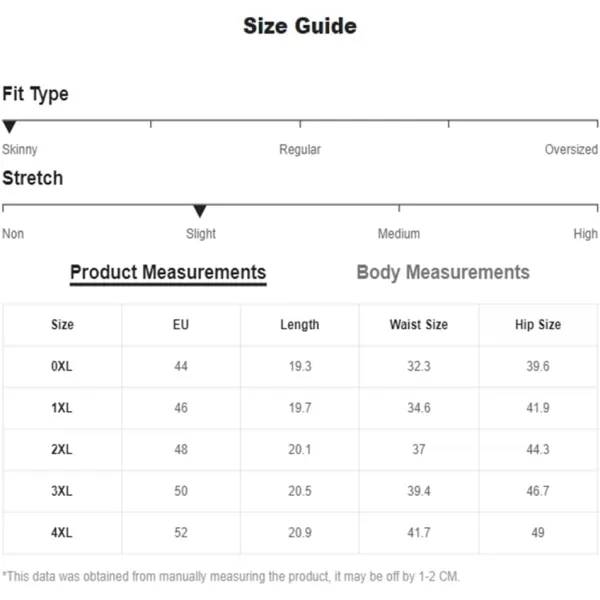Click the High label on the Stretch scale
The height and width of the screenshot is (600, 600).
tap(585, 233)
